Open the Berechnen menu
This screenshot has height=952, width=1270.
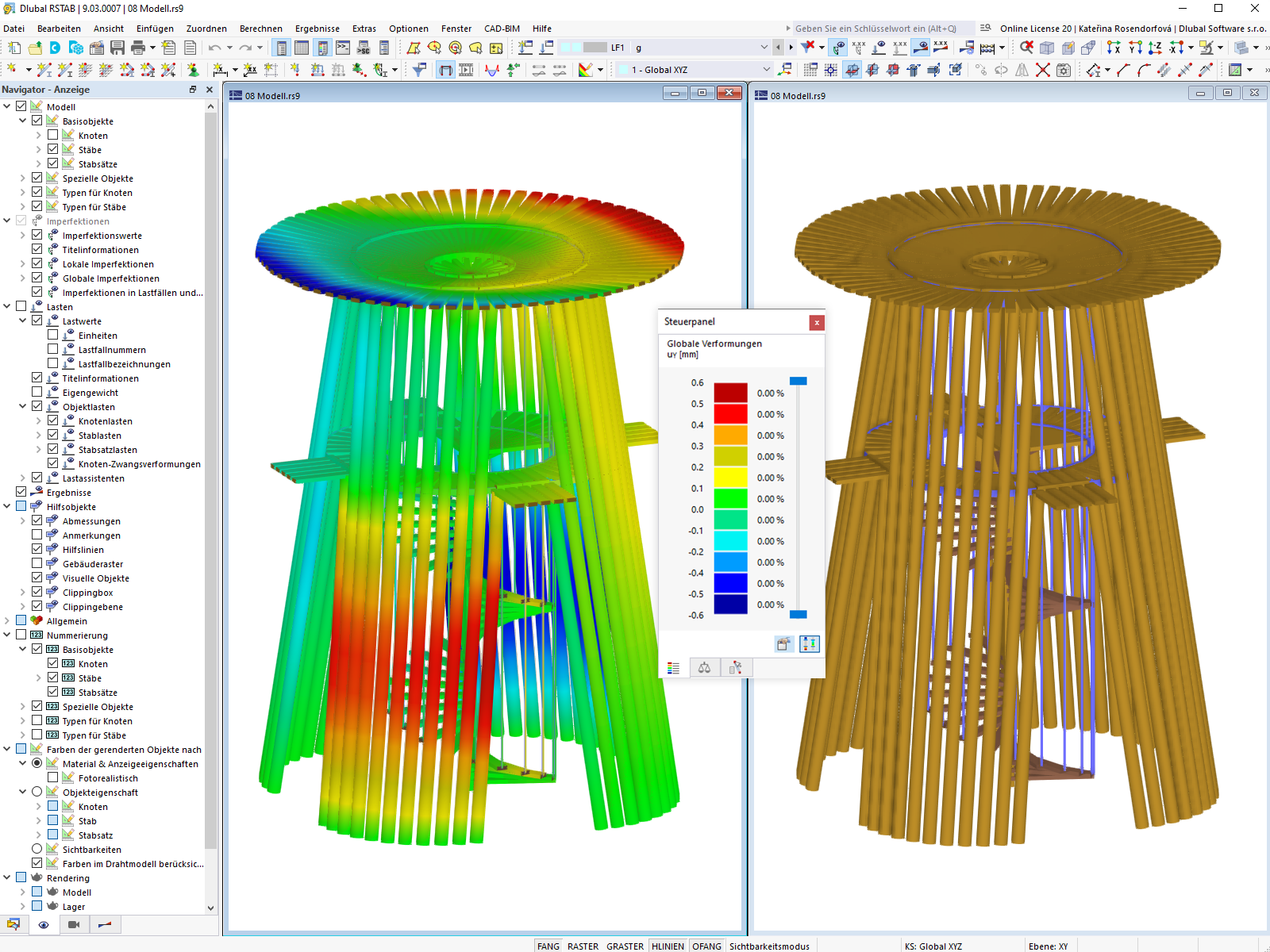click(x=261, y=29)
